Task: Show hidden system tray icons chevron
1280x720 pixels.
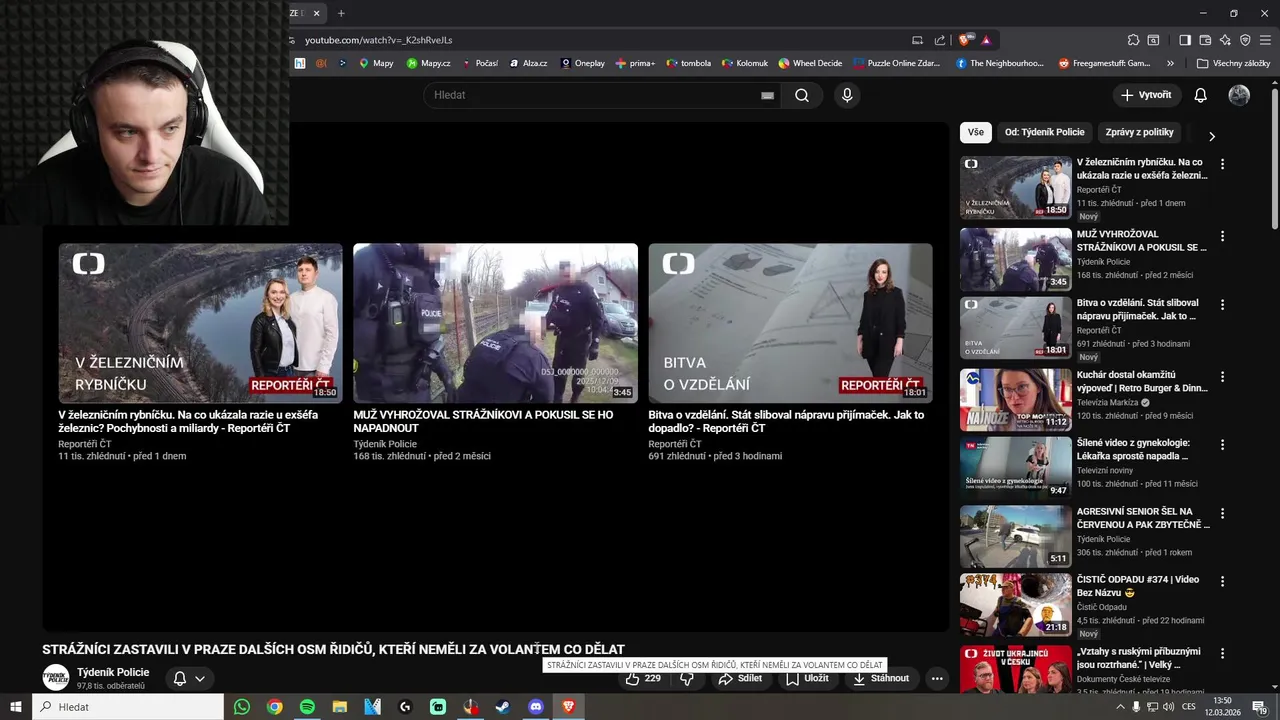Action: click(1120, 707)
